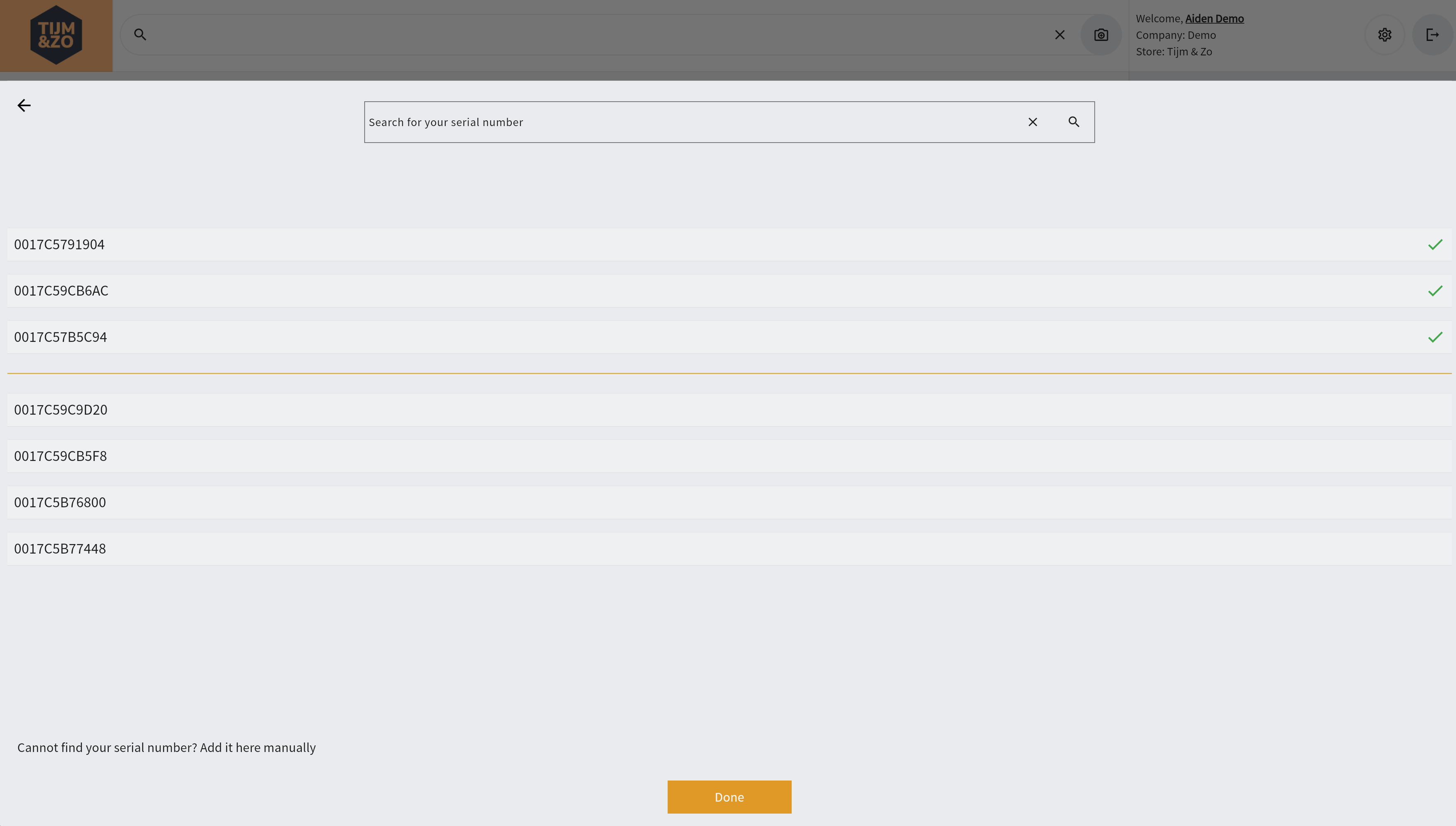Click the Tijm & Zo logo
Screen dimensions: 1456x826
pos(55,35)
